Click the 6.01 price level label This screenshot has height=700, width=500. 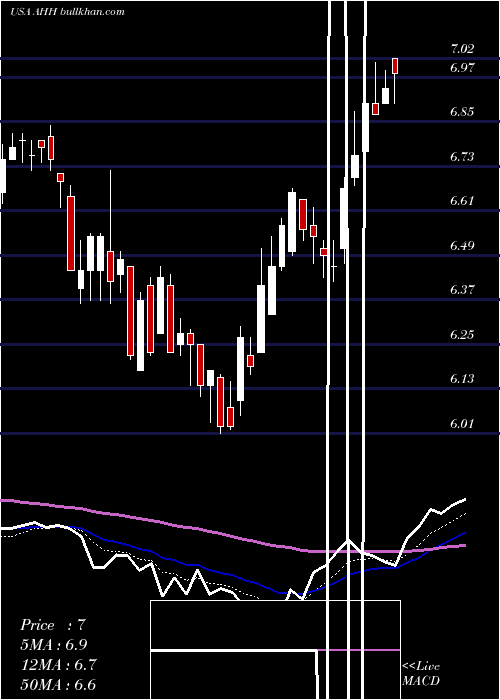click(x=462, y=423)
